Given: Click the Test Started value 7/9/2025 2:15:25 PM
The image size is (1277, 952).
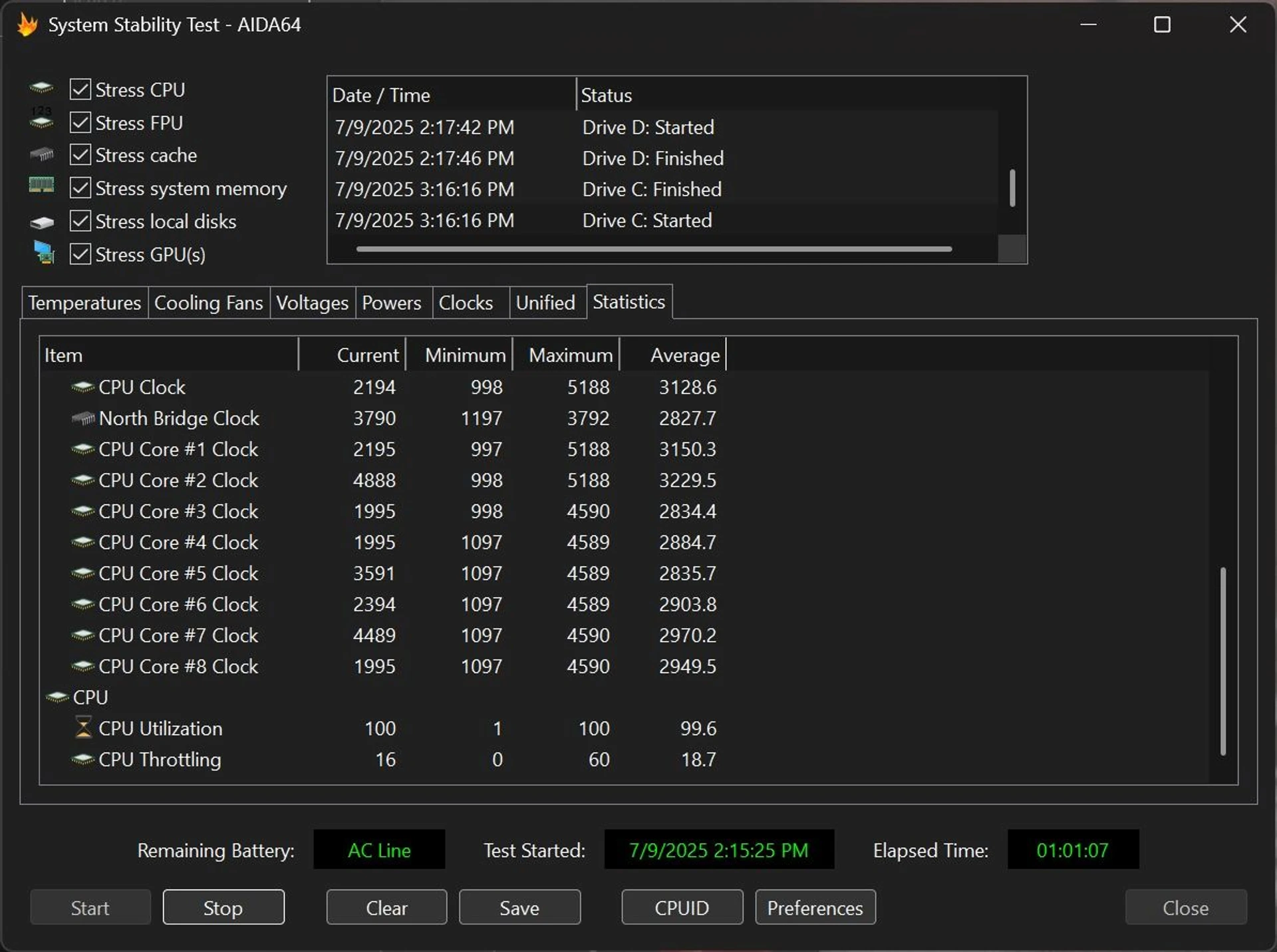Looking at the screenshot, I should pos(719,850).
